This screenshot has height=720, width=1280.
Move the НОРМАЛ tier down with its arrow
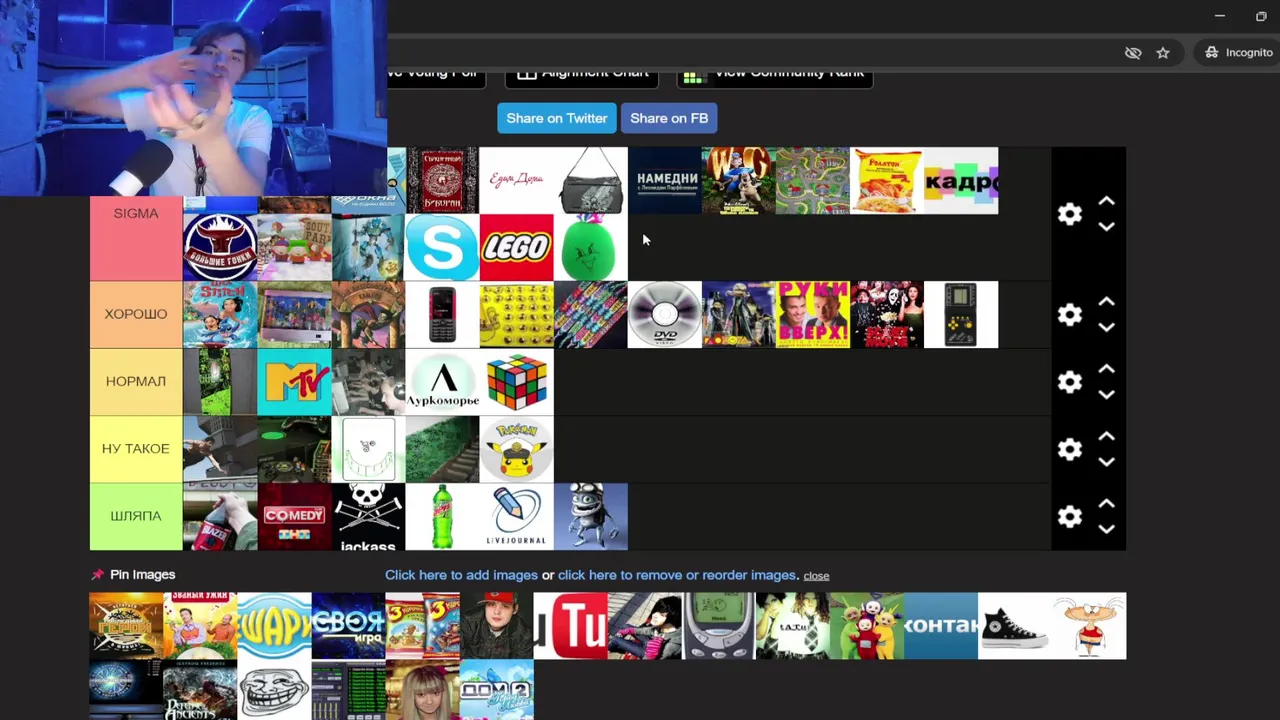coord(1106,395)
